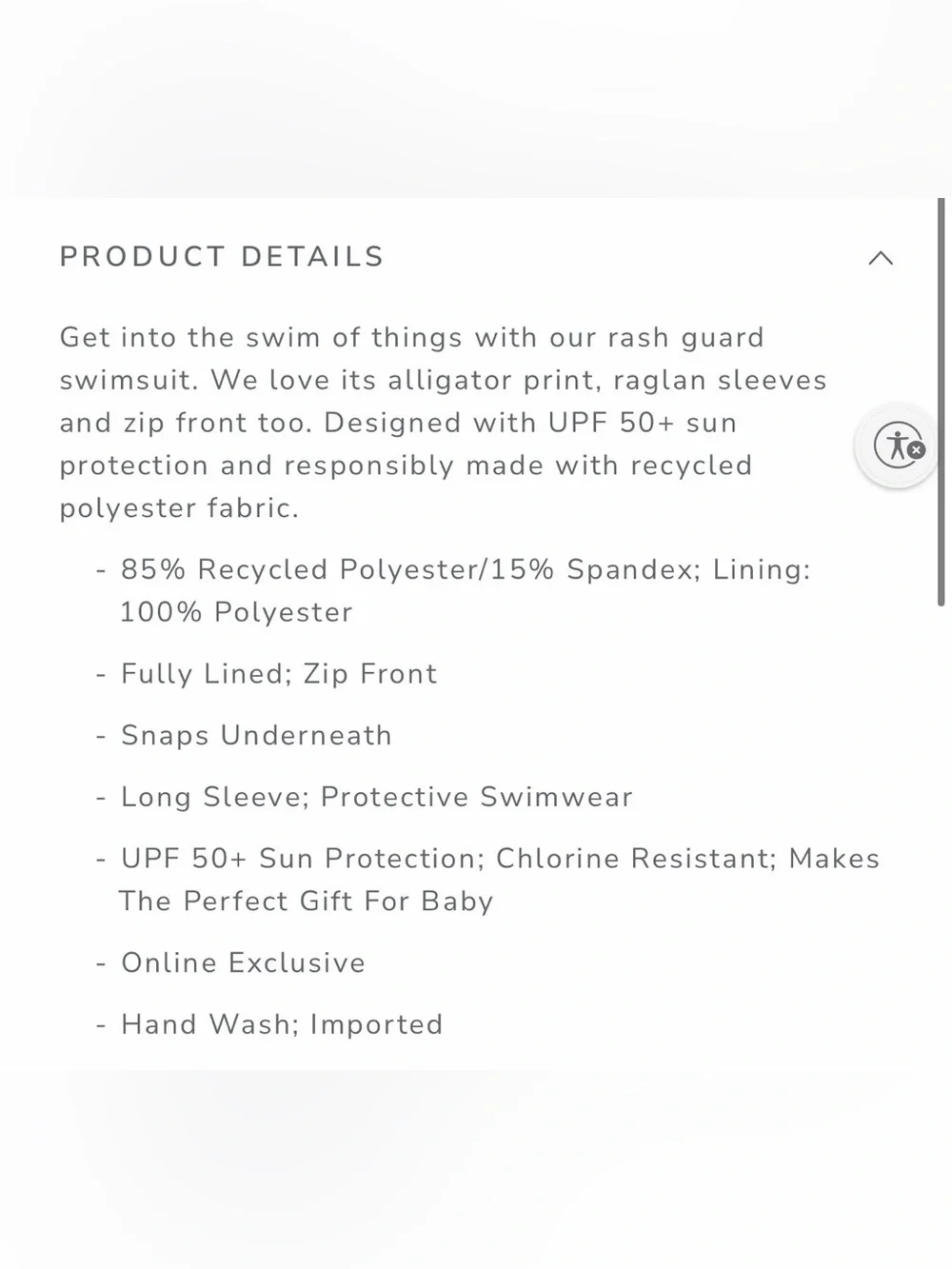The image size is (952, 1269).
Task: Click the 'polyester fabric.' ending line
Action: (179, 508)
